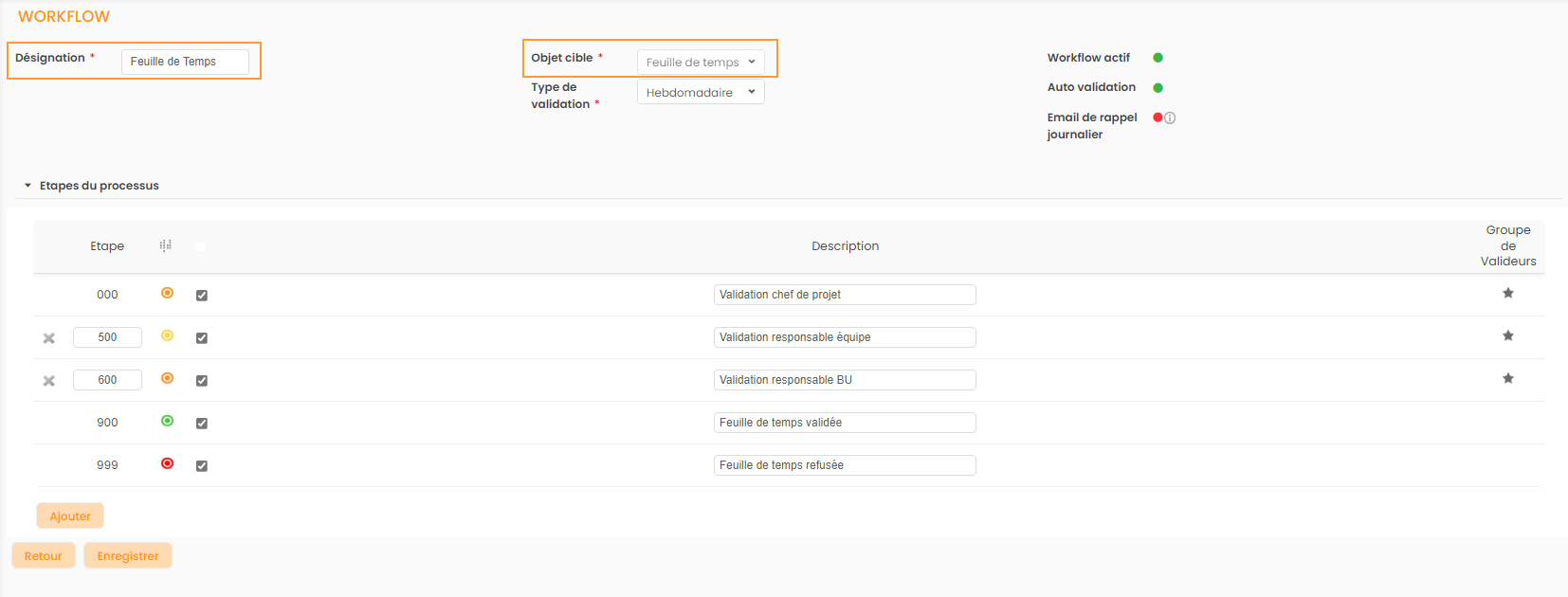
Task: Open the Objet cible dropdown
Action: [701, 63]
